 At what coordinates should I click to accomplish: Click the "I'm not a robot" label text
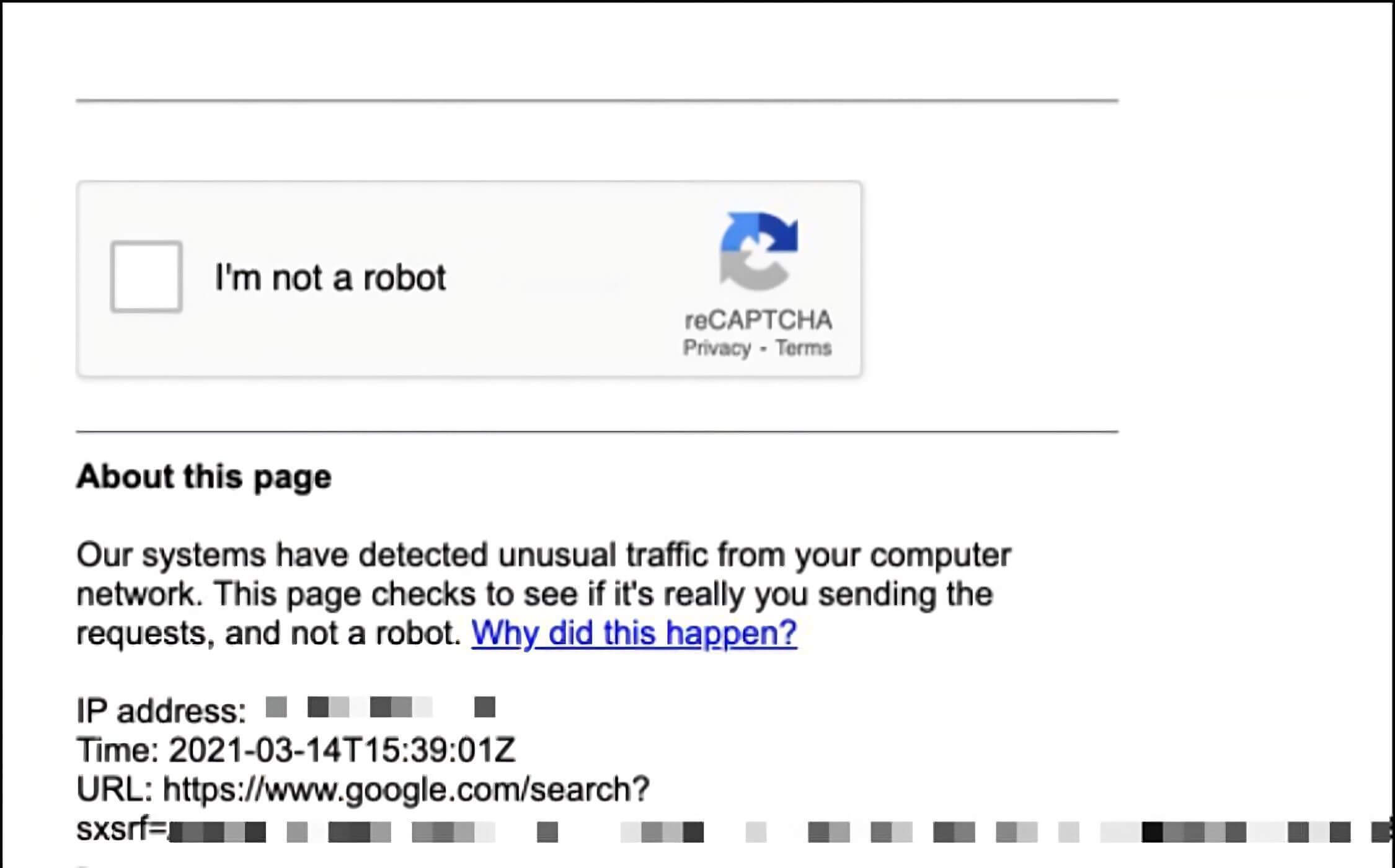[x=330, y=277]
